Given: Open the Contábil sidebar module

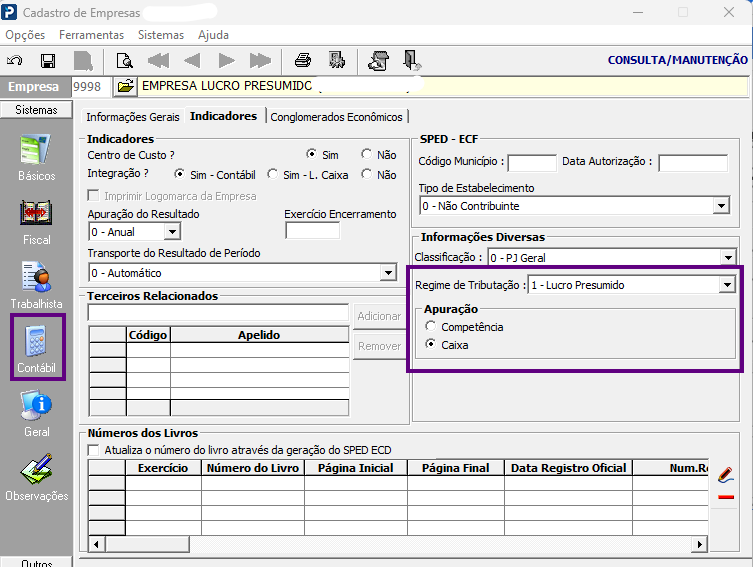Looking at the screenshot, I should 37,347.
